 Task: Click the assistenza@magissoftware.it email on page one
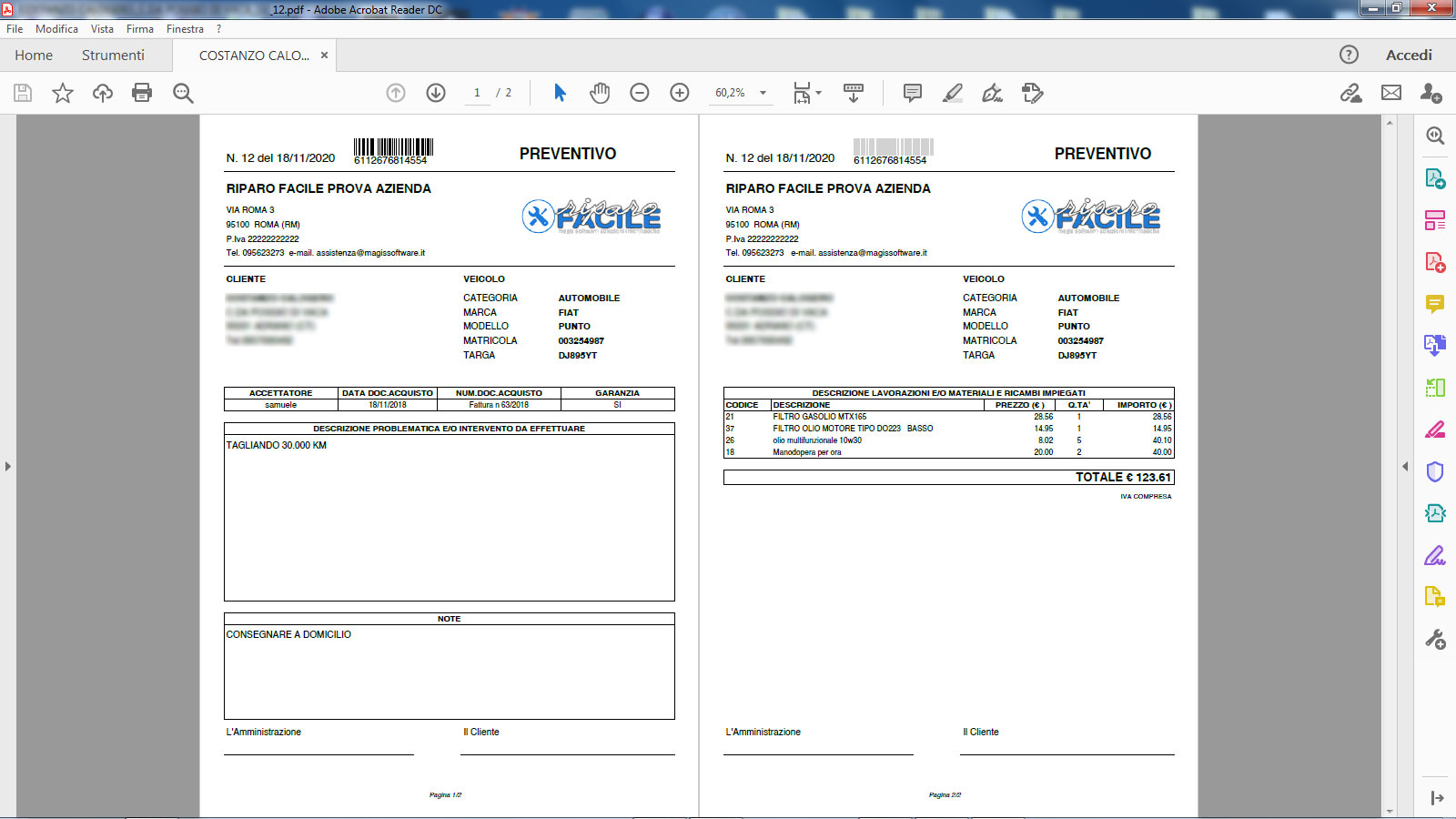370,253
